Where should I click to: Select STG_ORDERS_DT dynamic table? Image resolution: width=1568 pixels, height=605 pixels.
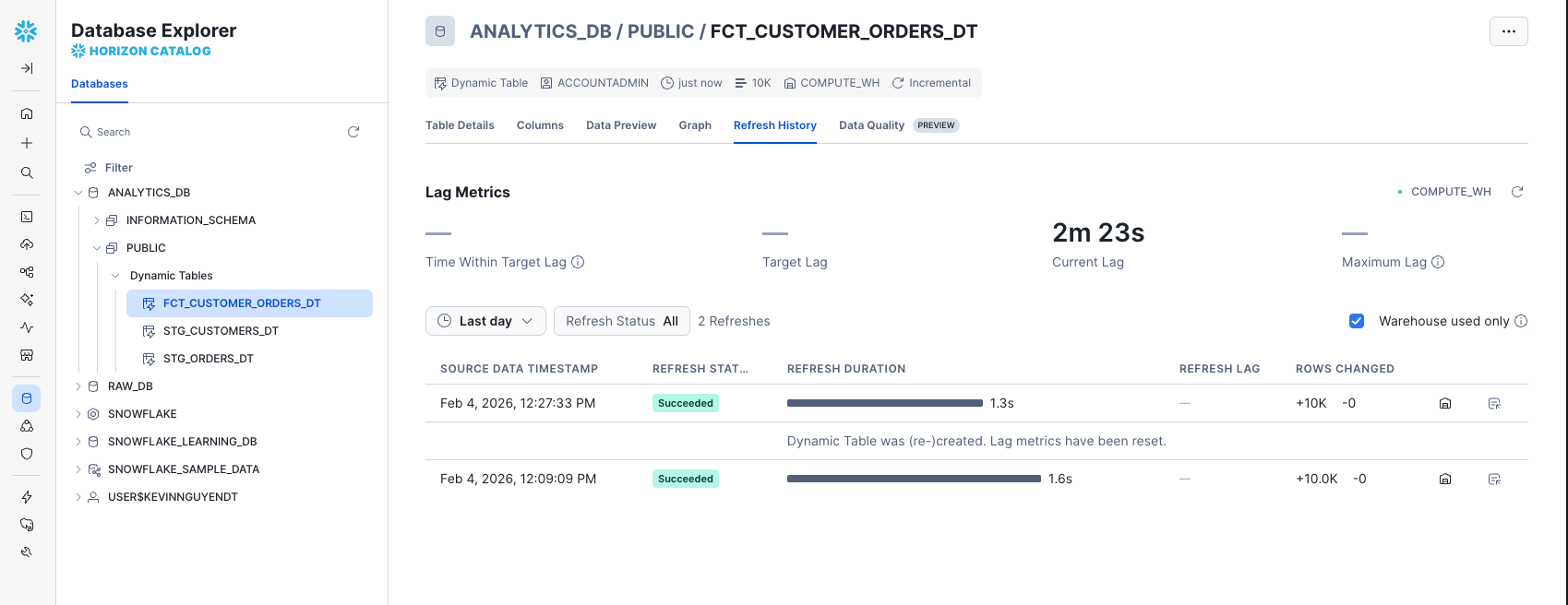coord(208,359)
